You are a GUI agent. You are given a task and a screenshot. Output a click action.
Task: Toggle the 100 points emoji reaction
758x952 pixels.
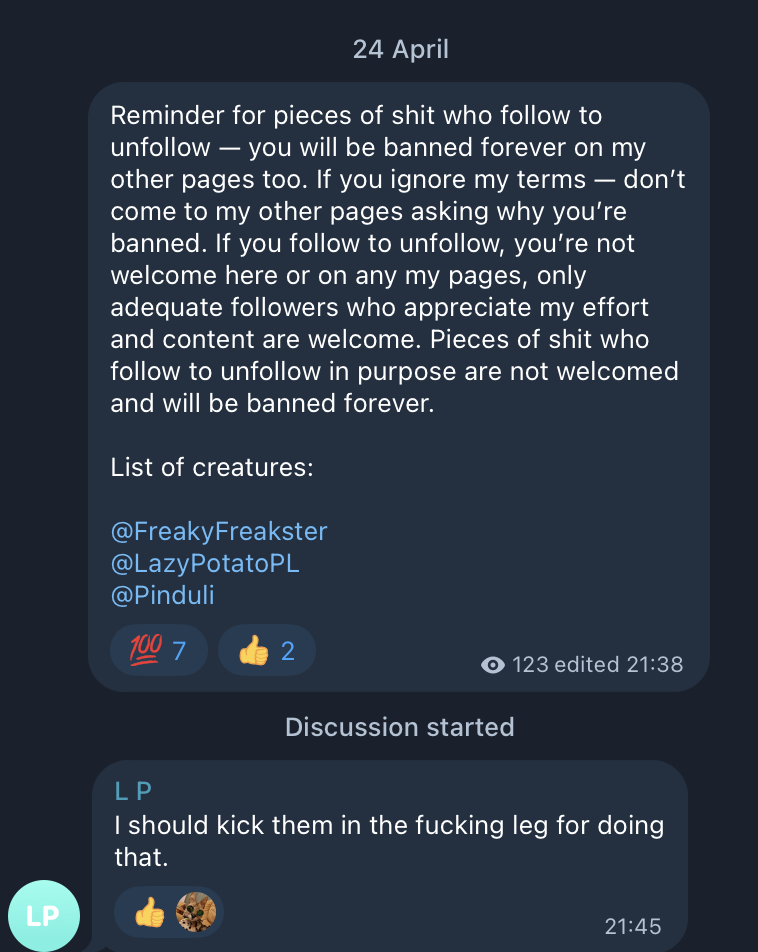(x=159, y=651)
